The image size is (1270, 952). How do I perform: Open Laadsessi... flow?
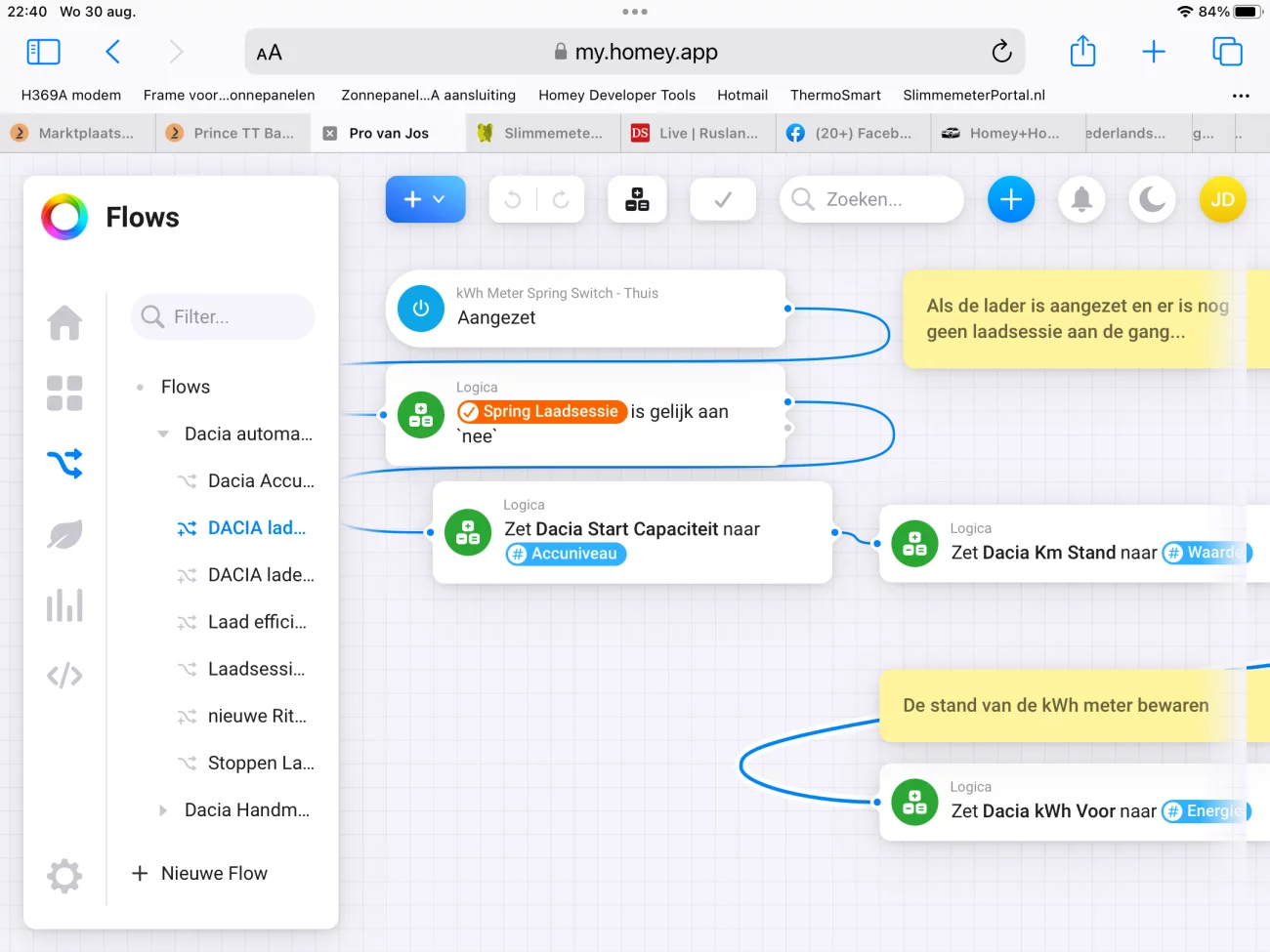pos(242,668)
